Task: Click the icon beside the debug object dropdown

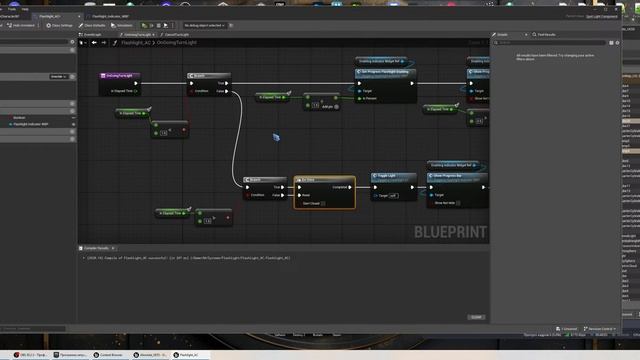Action: pos(231,25)
